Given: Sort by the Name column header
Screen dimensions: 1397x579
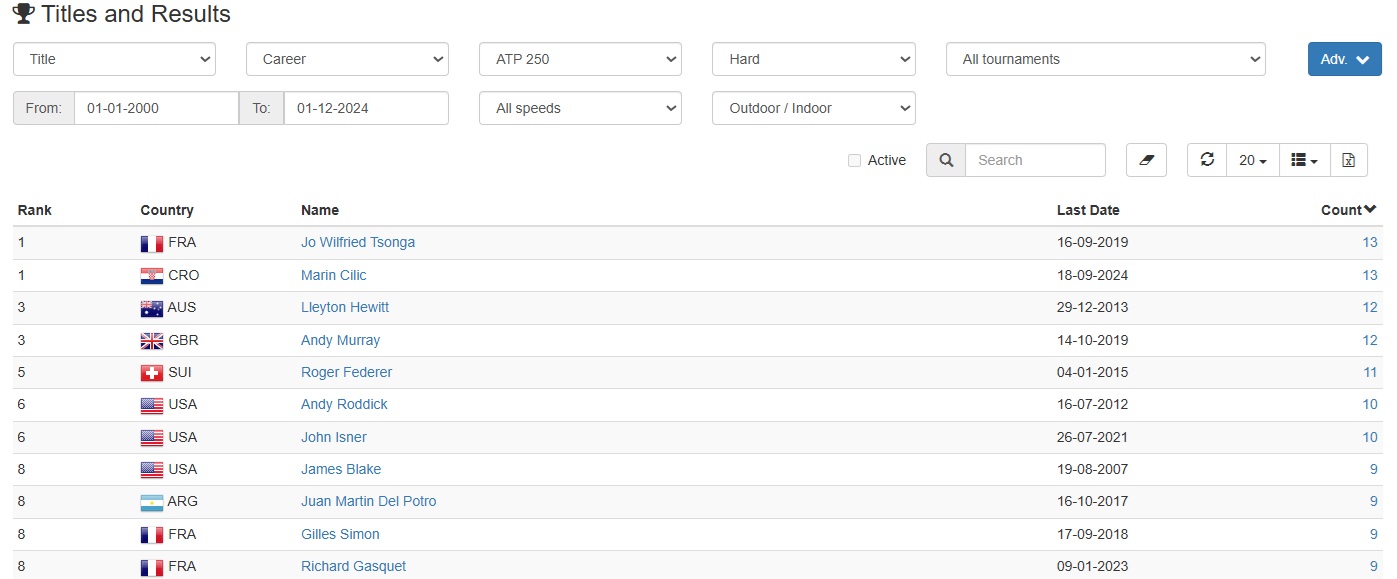Looking at the screenshot, I should pyautogui.click(x=320, y=210).
